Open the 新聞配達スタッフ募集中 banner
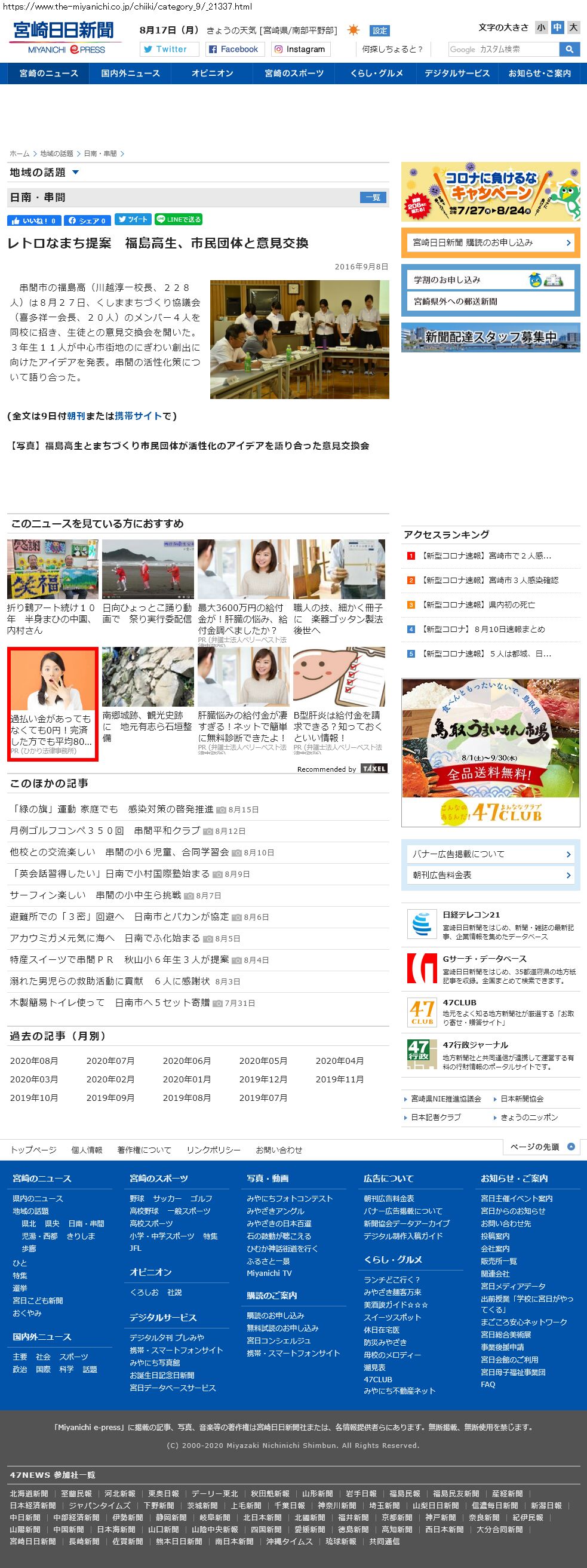587x1568 pixels. click(490, 337)
